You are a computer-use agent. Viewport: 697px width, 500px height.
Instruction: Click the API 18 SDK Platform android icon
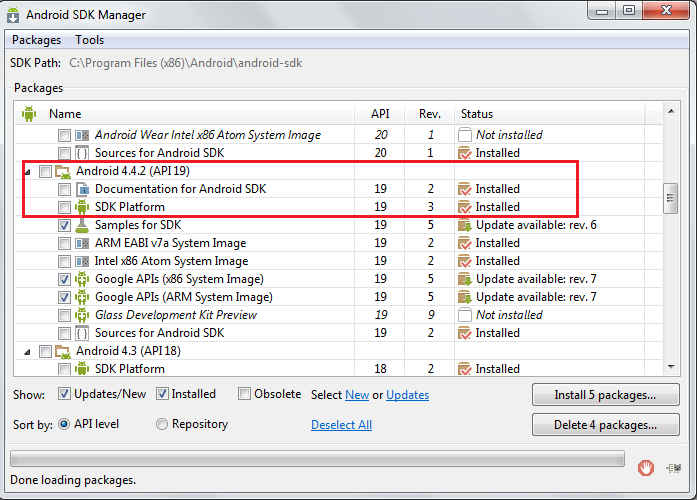(x=82, y=369)
